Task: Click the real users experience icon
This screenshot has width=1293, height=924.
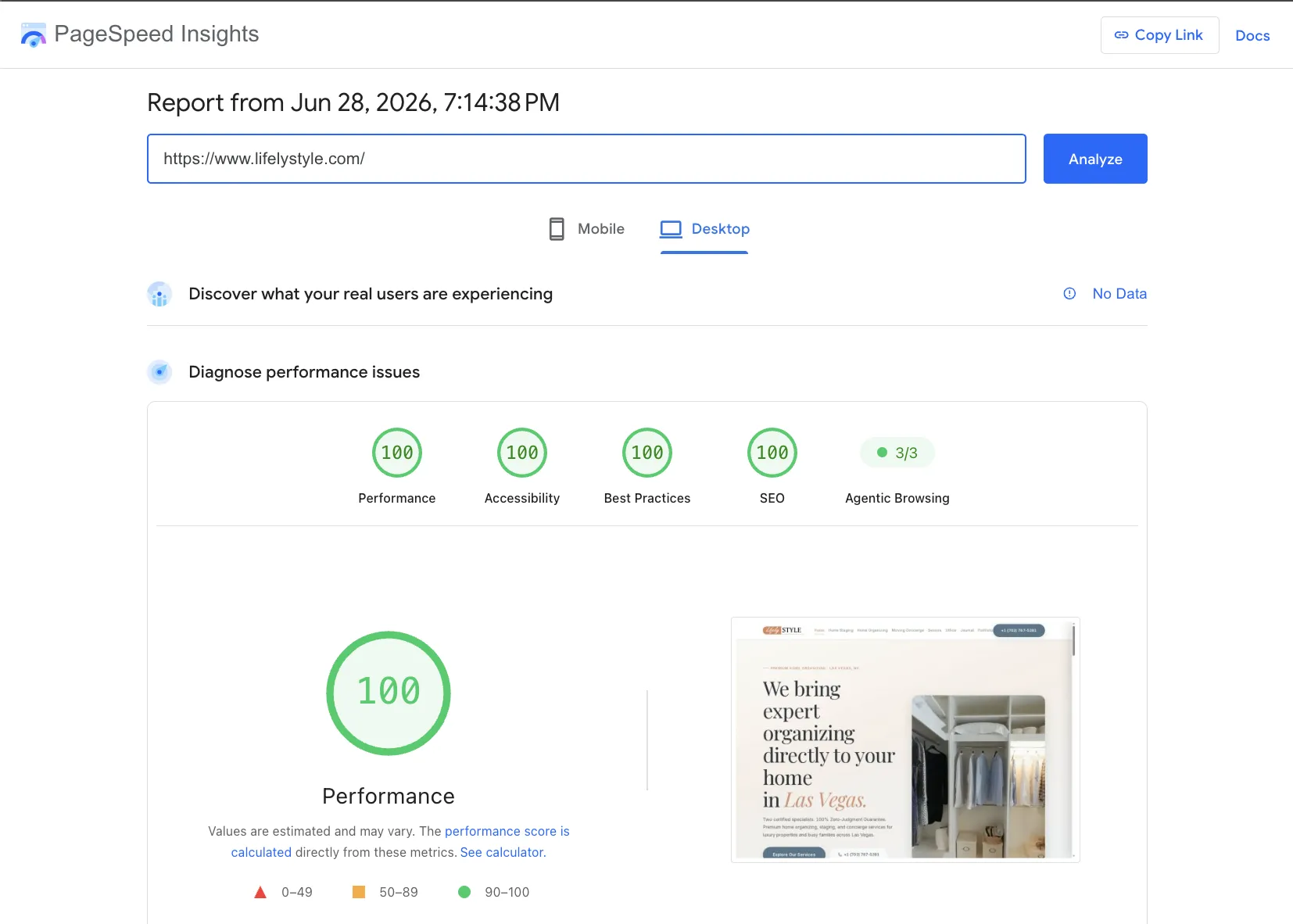Action: pyautogui.click(x=159, y=294)
